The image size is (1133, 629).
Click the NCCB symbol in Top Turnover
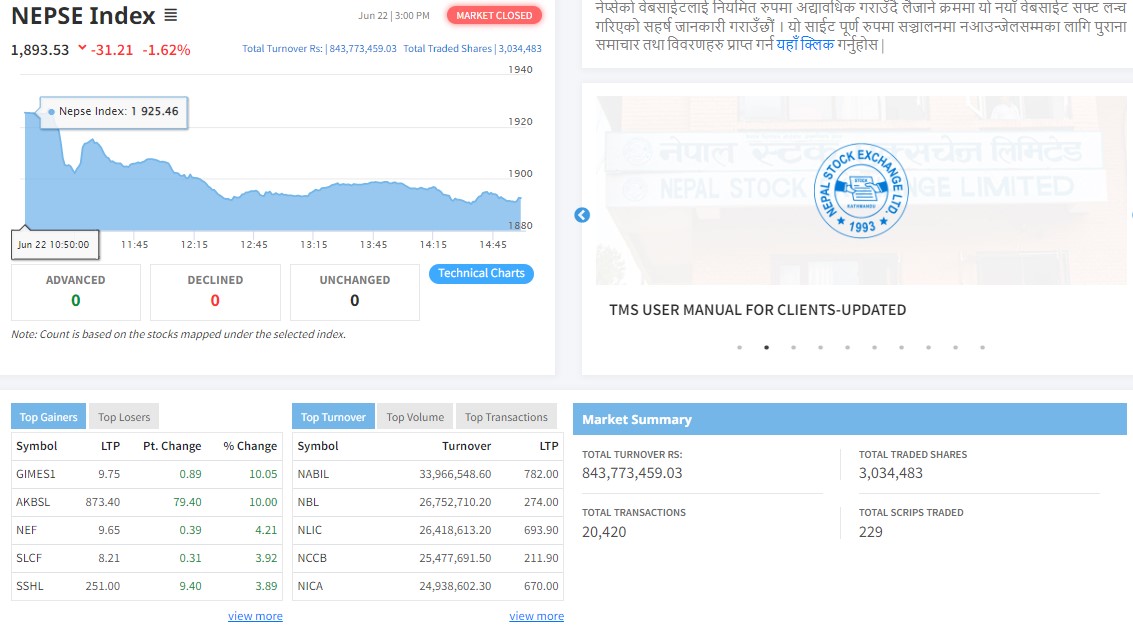pos(312,558)
